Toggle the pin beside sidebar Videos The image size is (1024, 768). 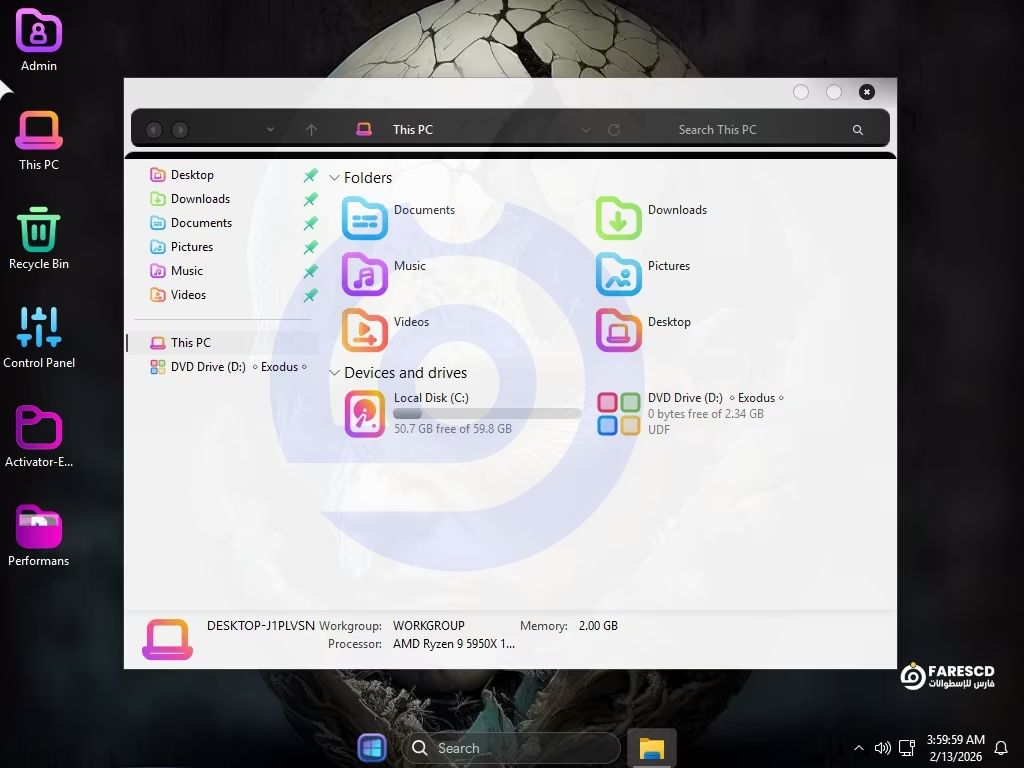tap(310, 295)
